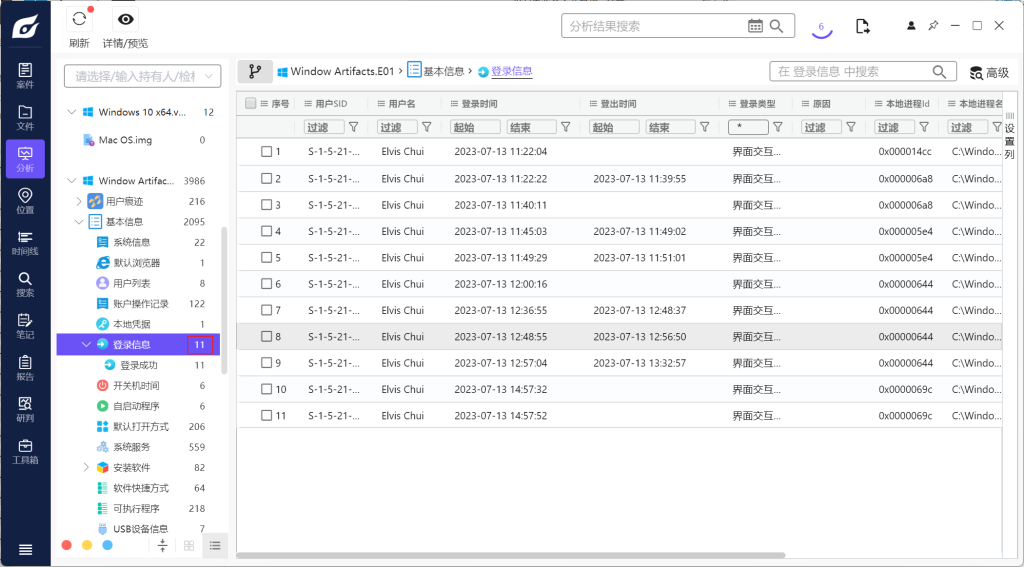The height and width of the screenshot is (567, 1024).
Task: Tick the checkbox for row 8
Action: 267,337
